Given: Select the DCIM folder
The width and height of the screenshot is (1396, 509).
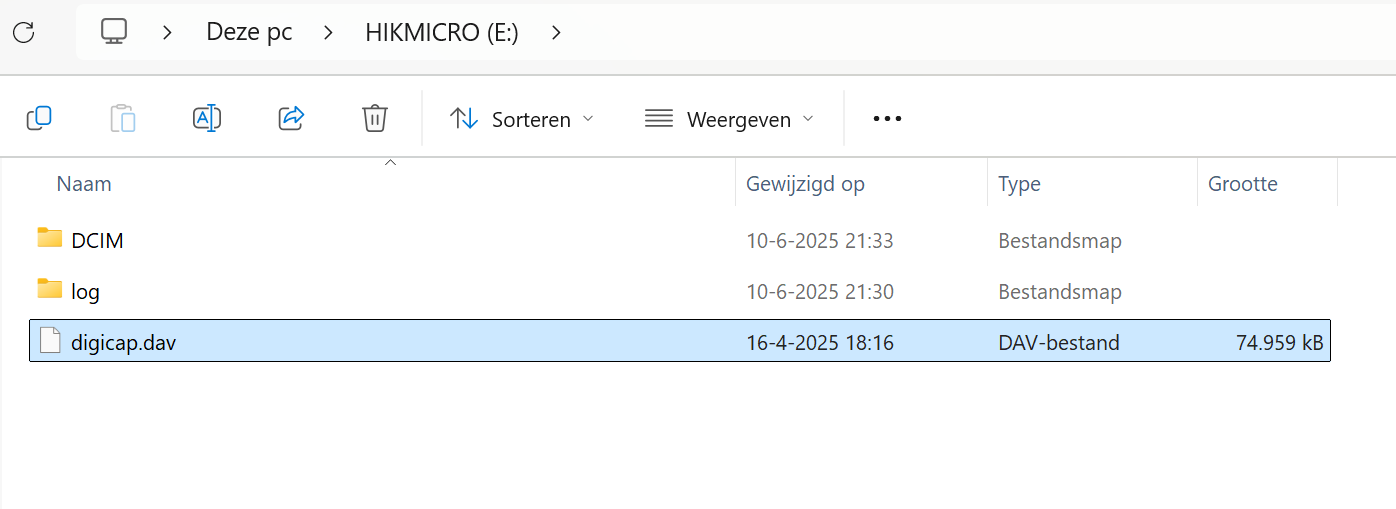Looking at the screenshot, I should point(680,240).
